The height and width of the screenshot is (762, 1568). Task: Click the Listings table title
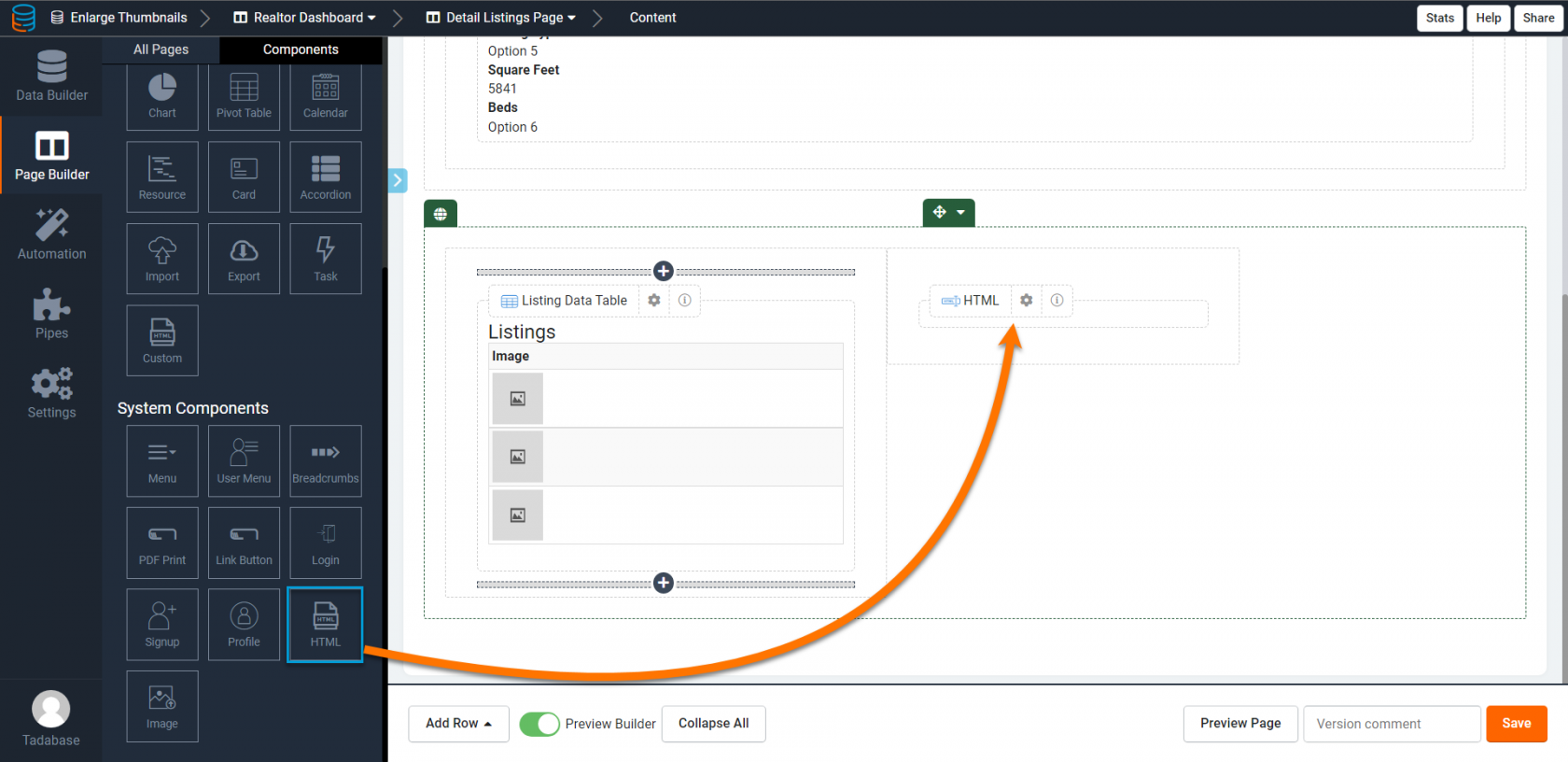click(x=522, y=332)
